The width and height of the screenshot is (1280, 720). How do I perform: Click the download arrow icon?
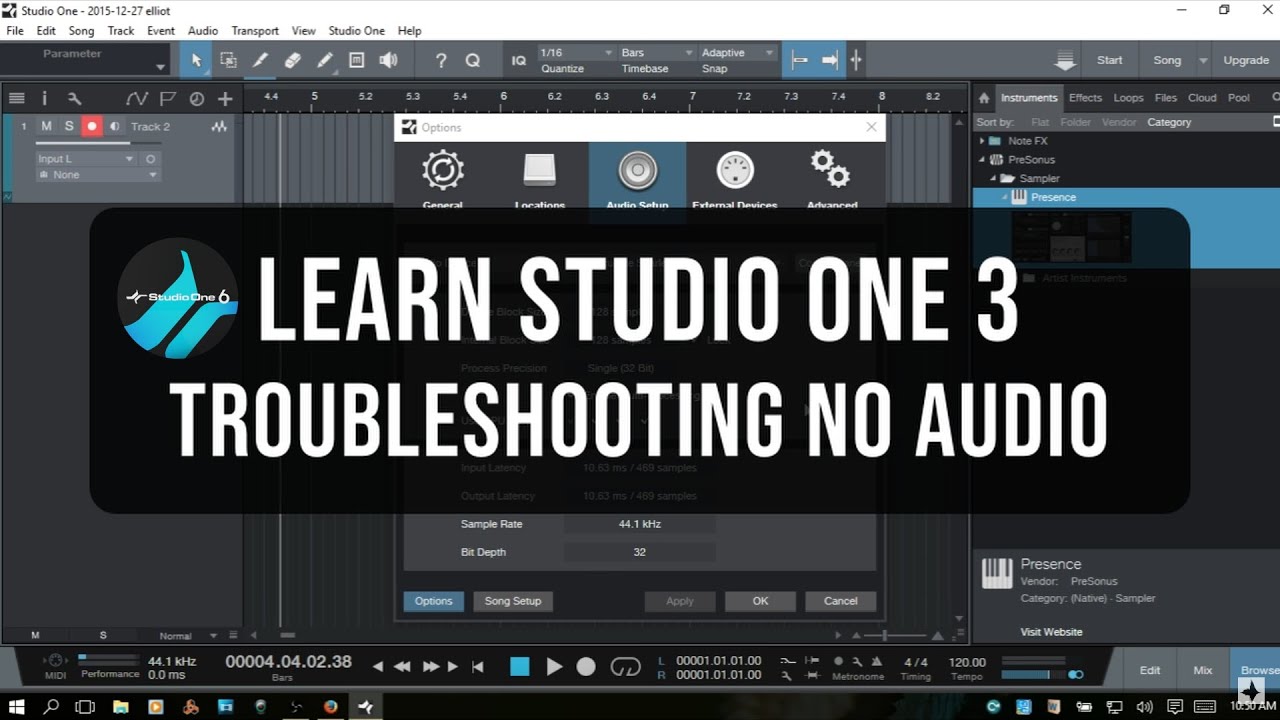(1065, 60)
